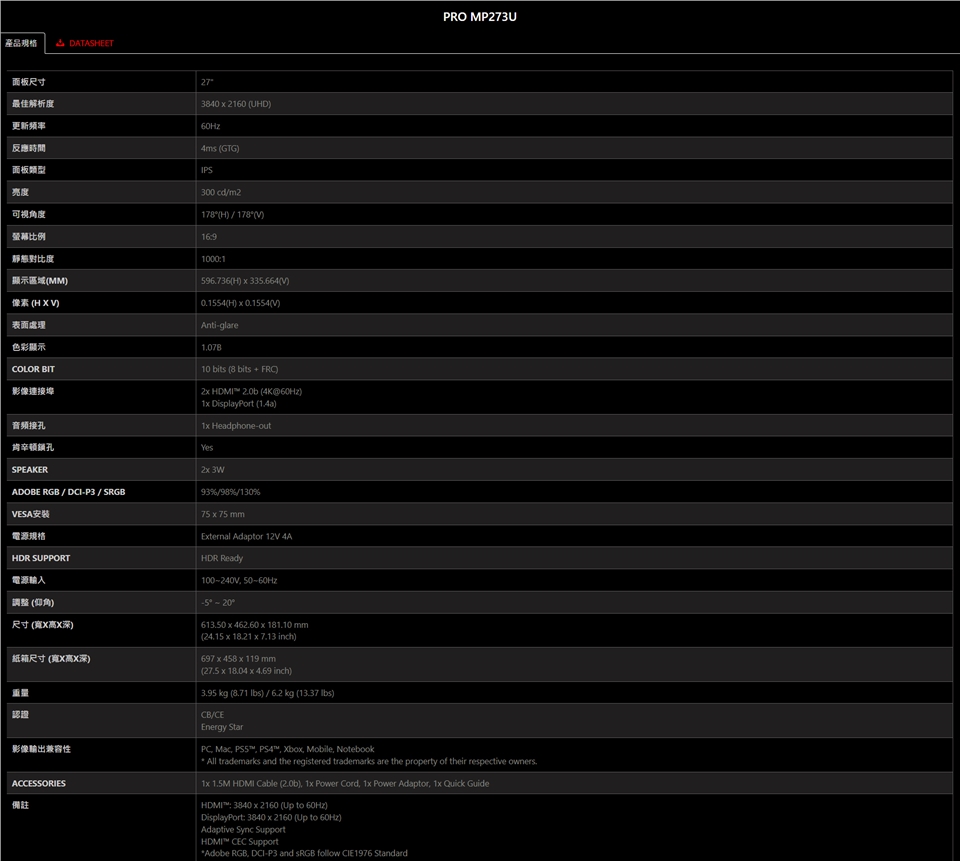Select the 像素 (H X V) row label
The image size is (960, 861).
pyautogui.click(x=36, y=303)
